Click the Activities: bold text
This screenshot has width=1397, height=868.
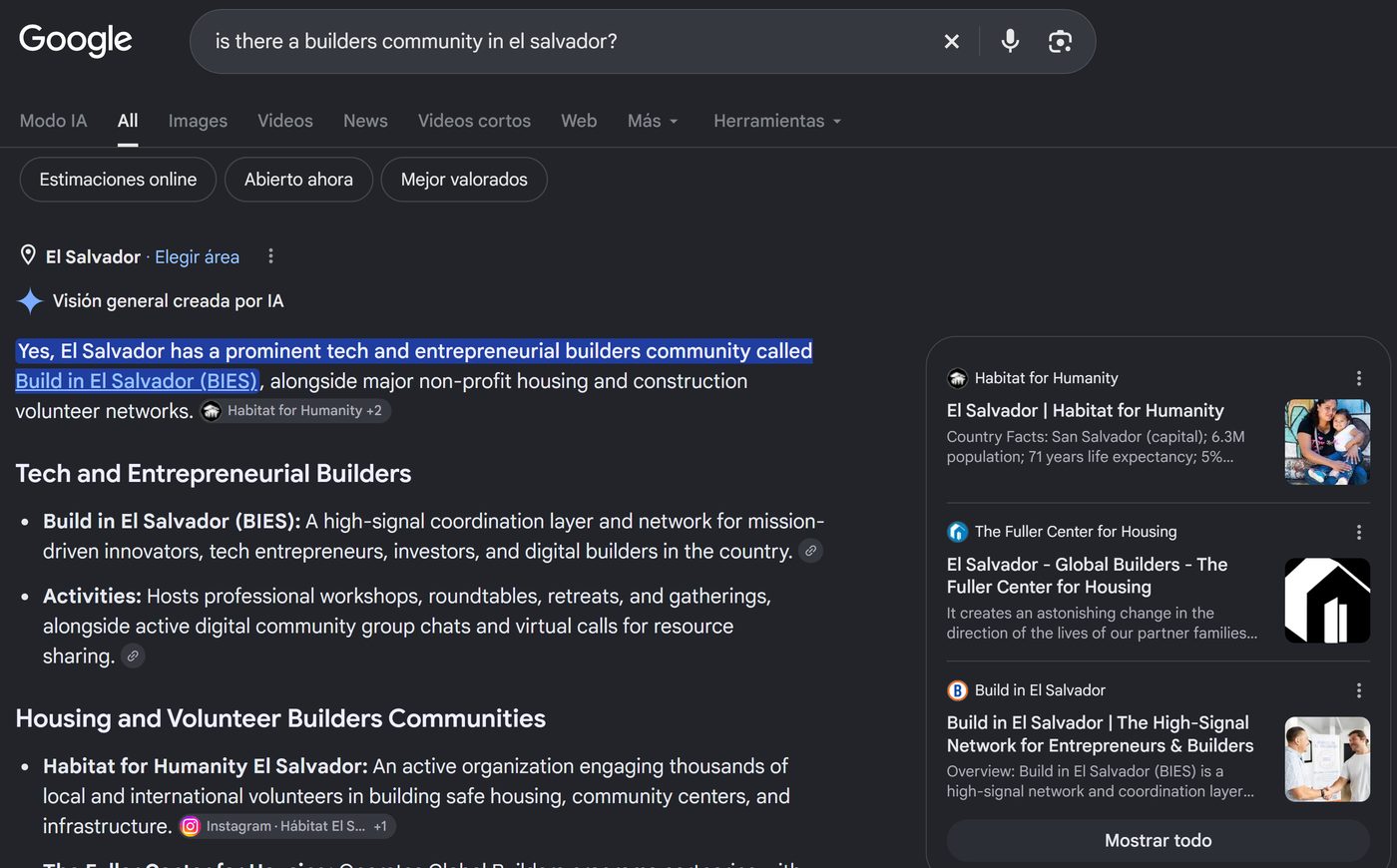pos(92,597)
